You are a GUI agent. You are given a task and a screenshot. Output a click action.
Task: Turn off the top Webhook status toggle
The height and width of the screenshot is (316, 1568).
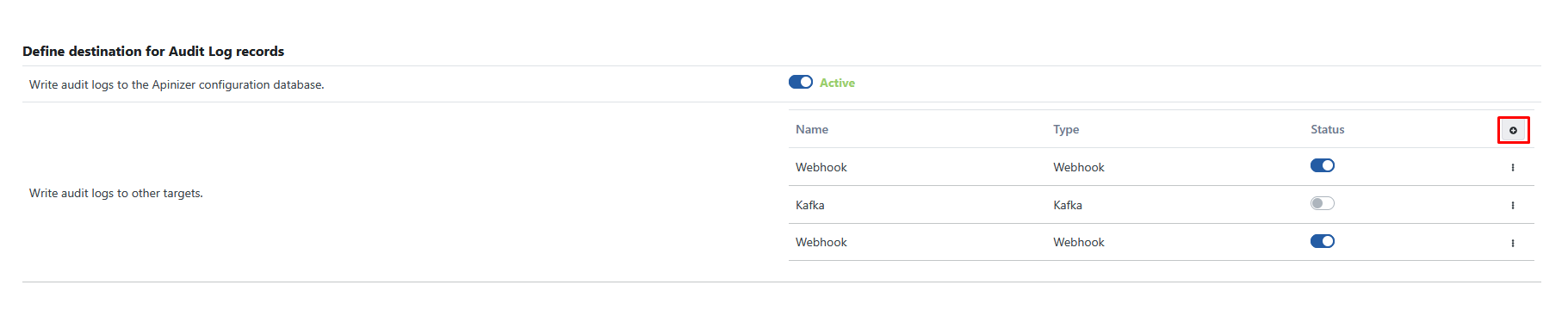coord(1323,165)
